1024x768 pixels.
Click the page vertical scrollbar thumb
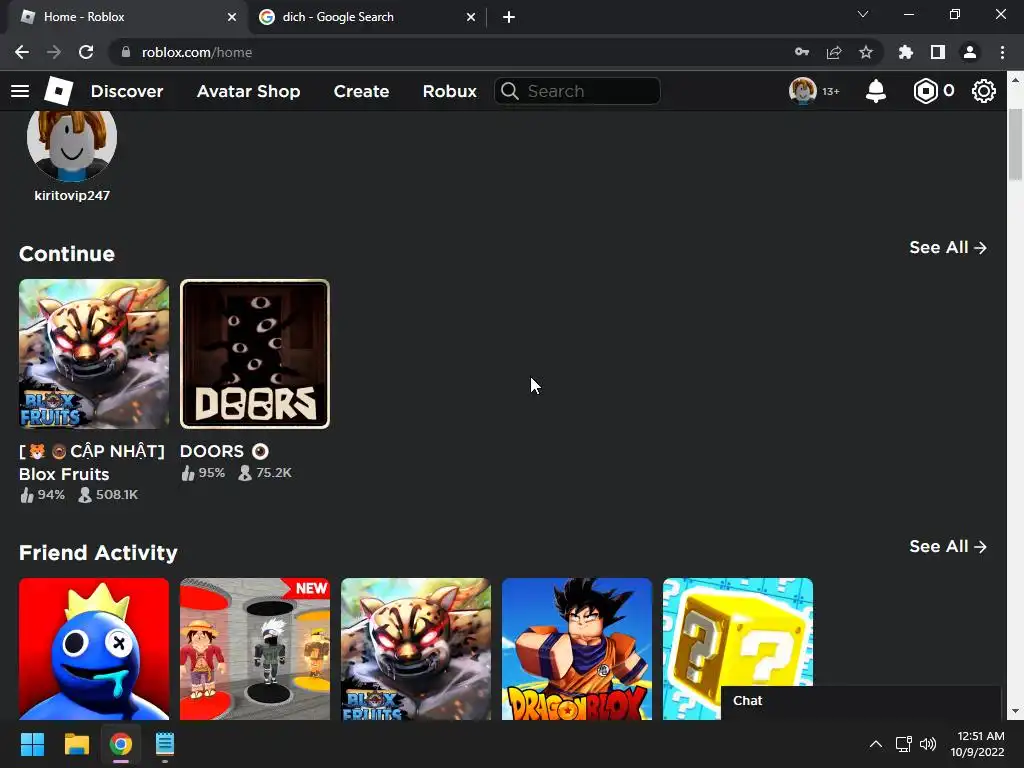click(x=1015, y=144)
